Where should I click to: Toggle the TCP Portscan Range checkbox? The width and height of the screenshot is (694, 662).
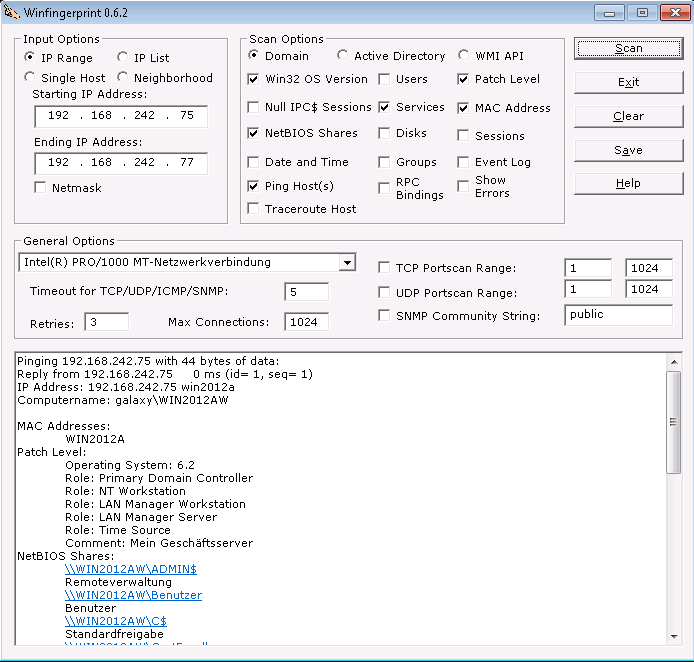(385, 268)
